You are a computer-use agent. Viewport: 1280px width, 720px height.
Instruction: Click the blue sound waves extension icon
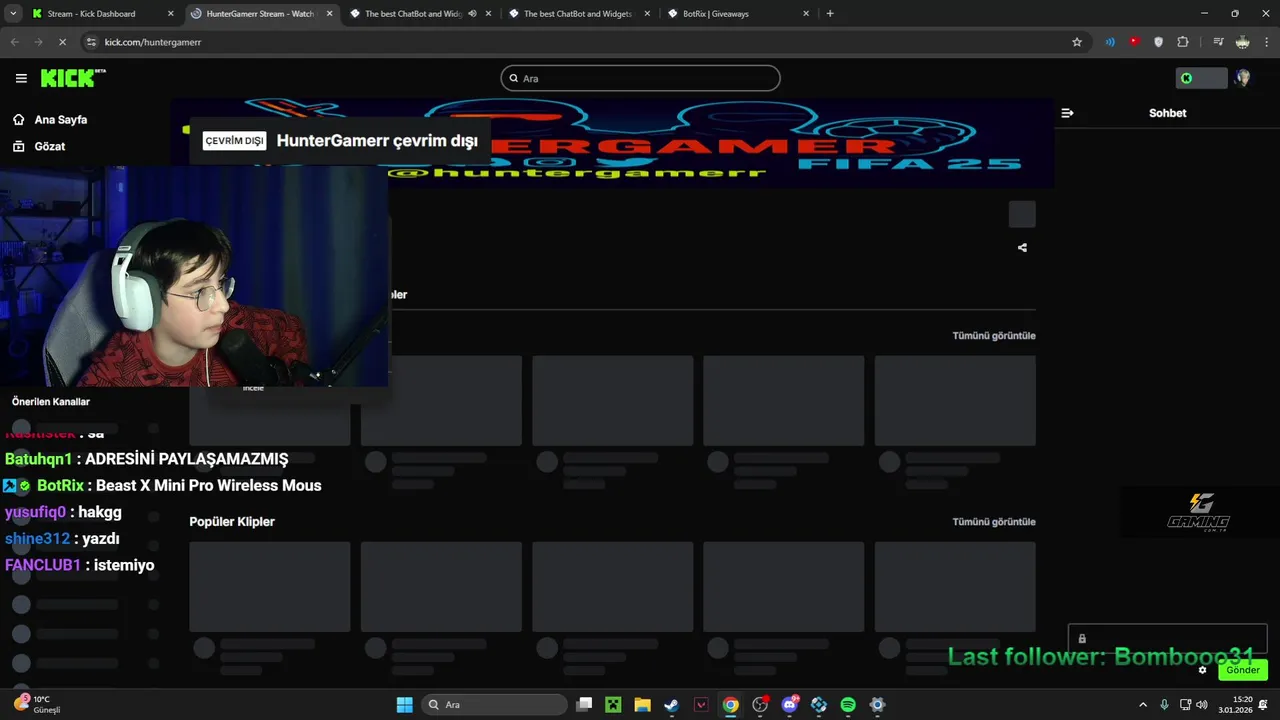pyautogui.click(x=1110, y=42)
